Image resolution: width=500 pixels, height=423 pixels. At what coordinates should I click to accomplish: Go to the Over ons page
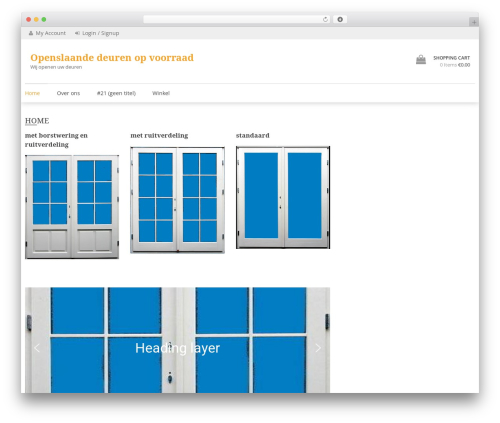tap(68, 93)
